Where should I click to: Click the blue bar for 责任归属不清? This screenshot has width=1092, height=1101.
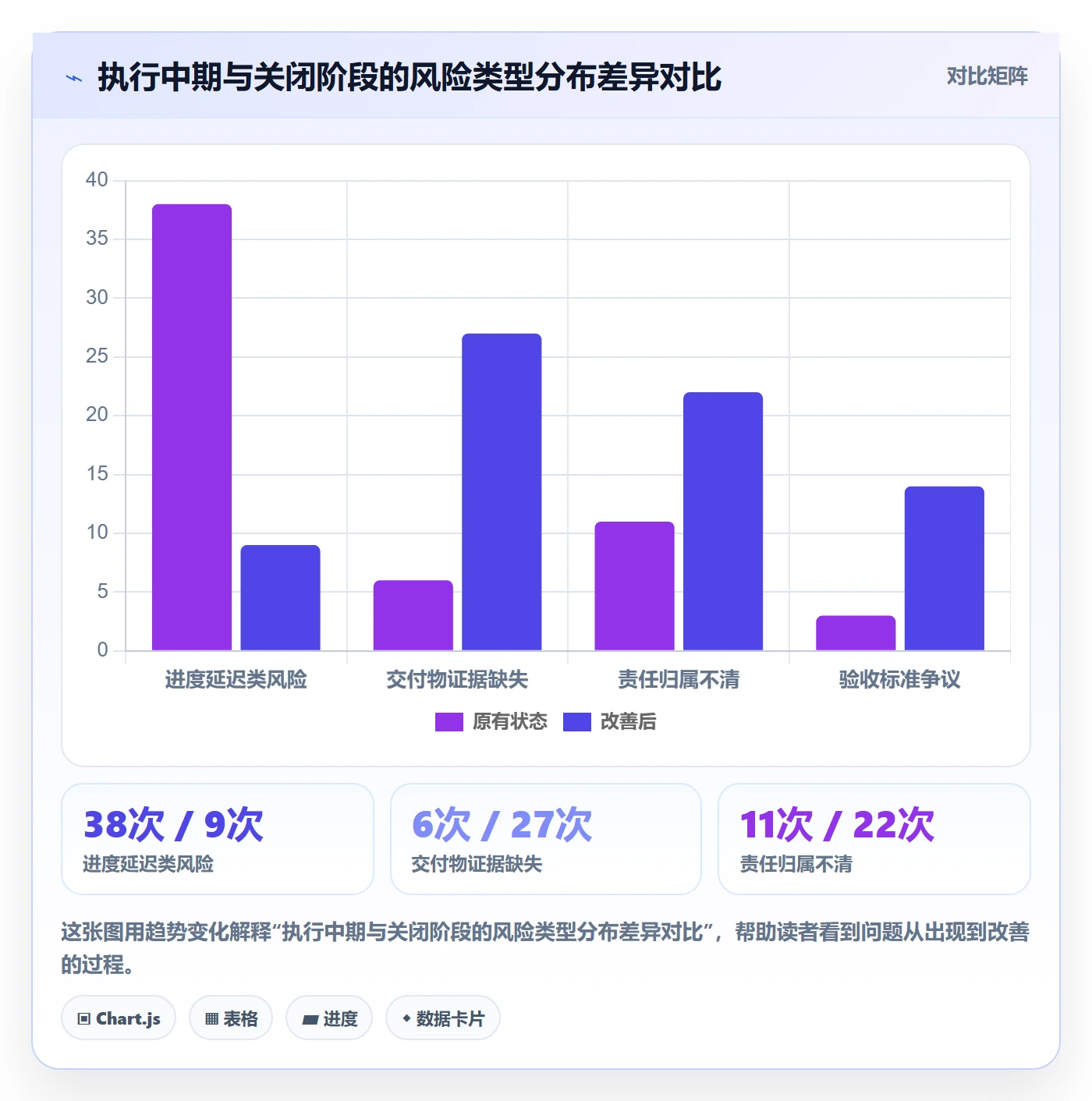[723, 521]
